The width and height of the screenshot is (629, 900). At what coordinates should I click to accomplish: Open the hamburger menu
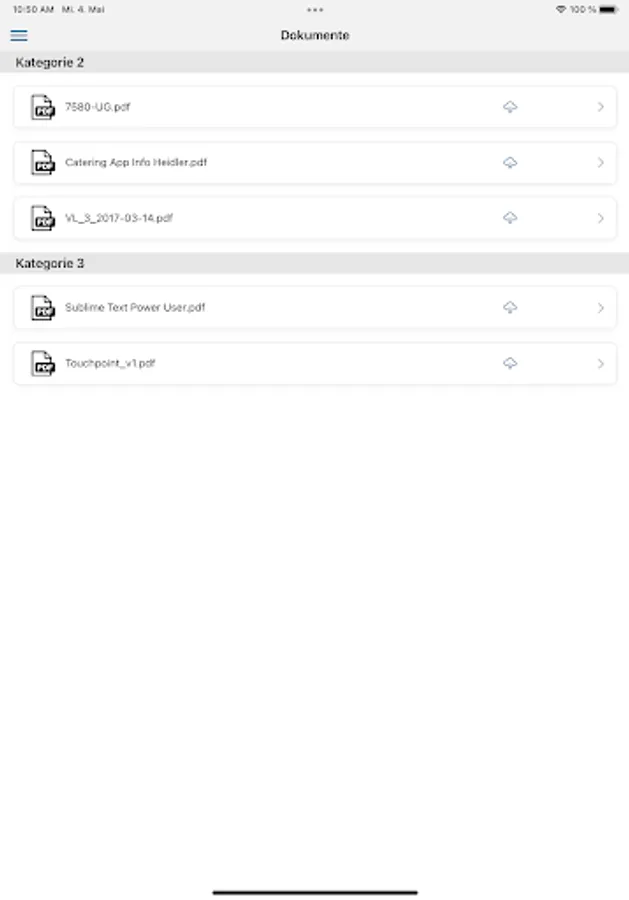(x=19, y=36)
